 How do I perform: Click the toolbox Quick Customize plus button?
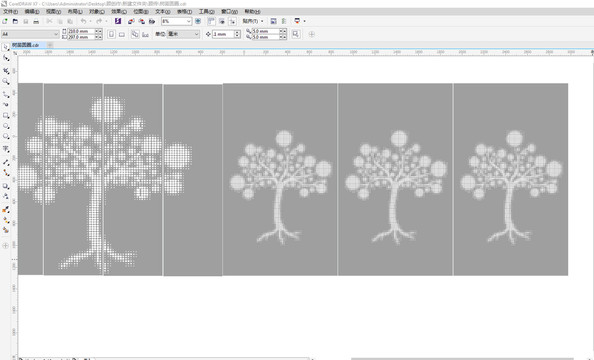coord(5,245)
